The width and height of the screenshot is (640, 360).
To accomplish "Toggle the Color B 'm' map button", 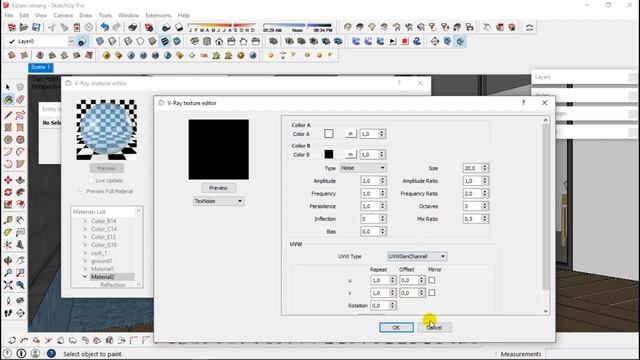I will 350,155.
